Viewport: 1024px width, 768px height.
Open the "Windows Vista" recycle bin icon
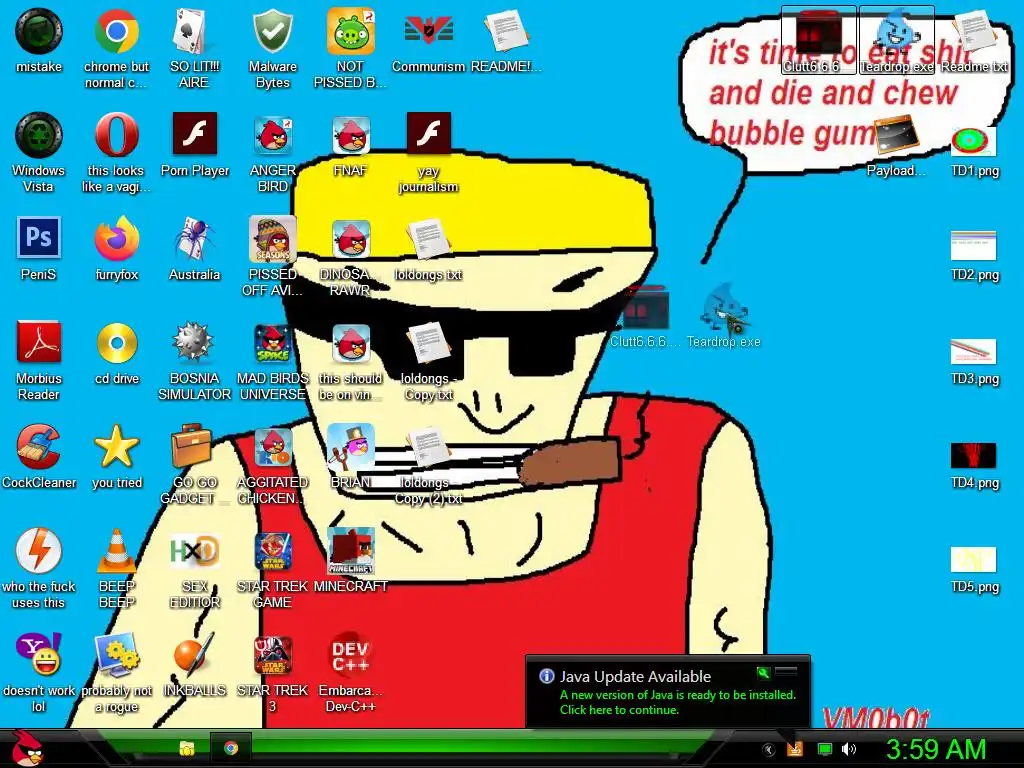[39, 152]
